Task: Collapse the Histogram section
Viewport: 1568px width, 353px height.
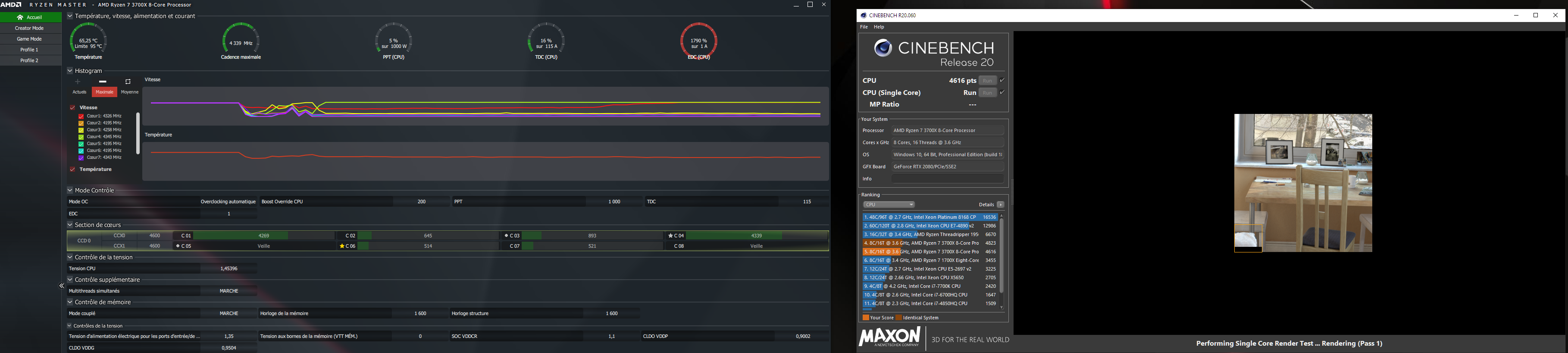Action: click(x=70, y=71)
